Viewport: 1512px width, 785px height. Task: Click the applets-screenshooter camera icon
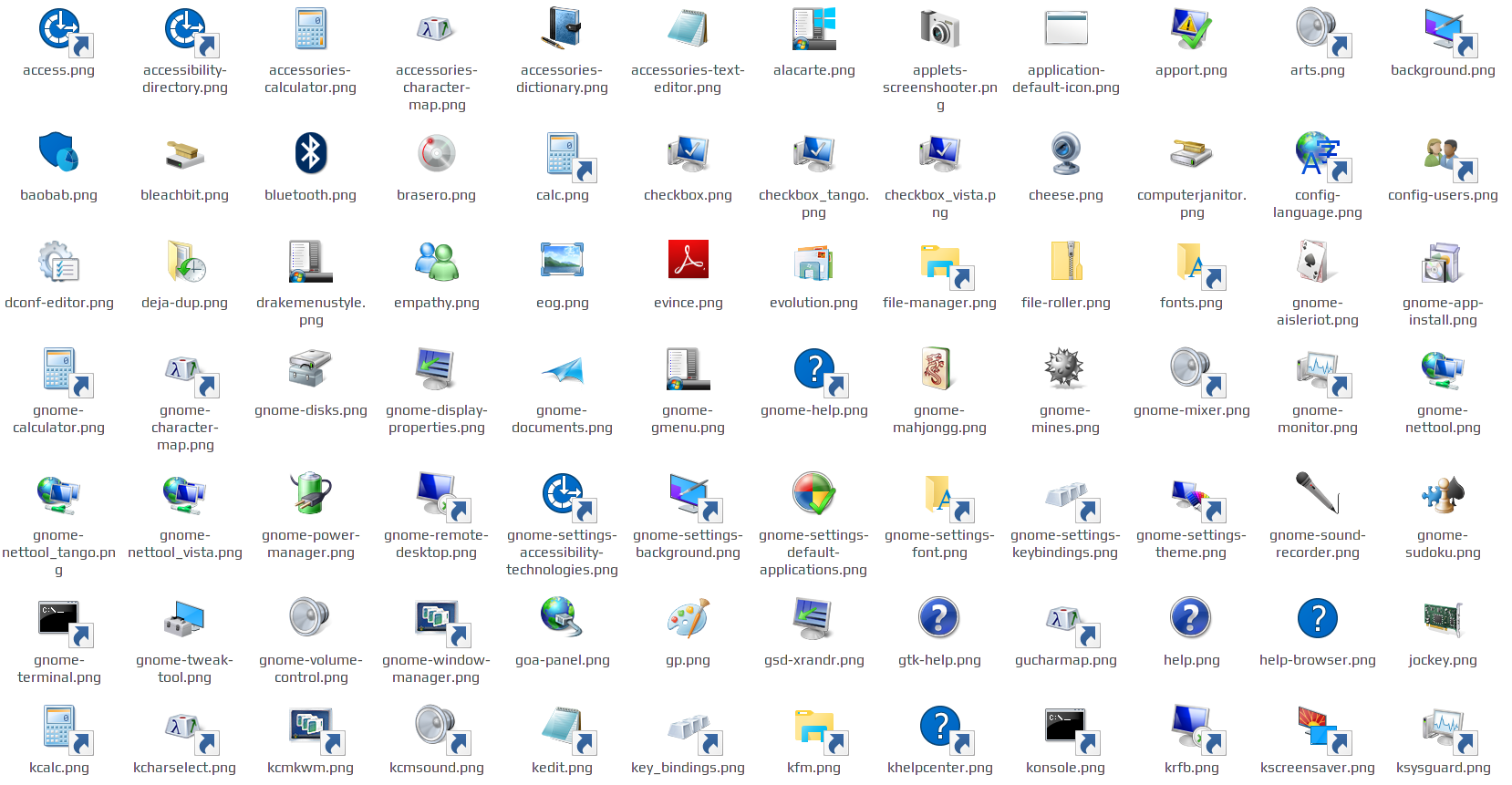click(940, 29)
